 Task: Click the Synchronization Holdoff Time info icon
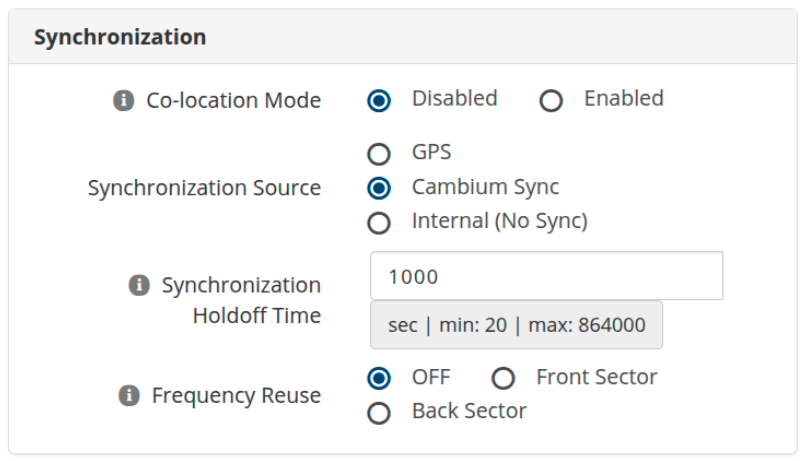pos(140,286)
